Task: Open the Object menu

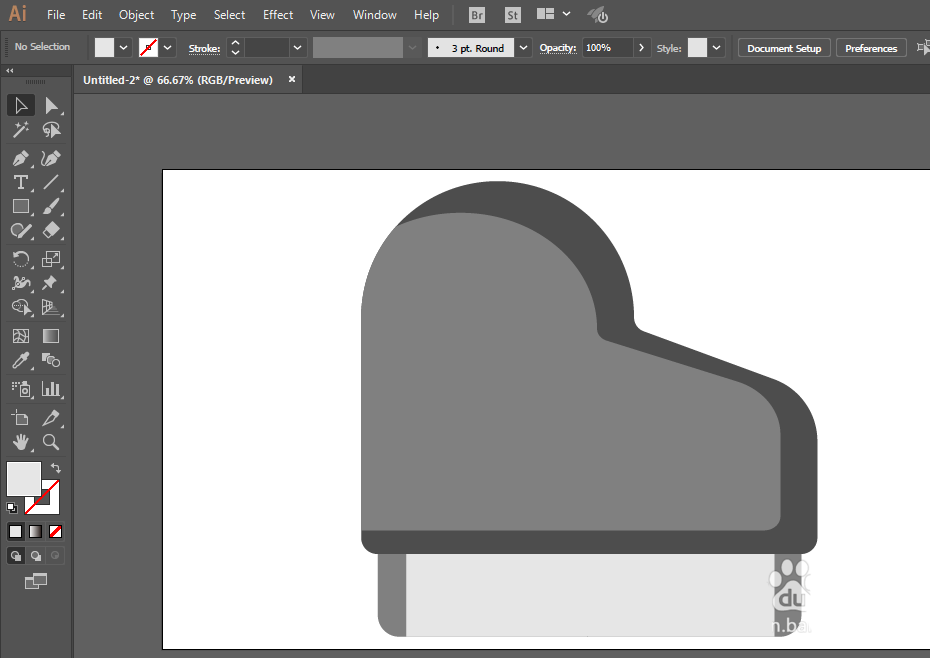Action: pyautogui.click(x=136, y=15)
